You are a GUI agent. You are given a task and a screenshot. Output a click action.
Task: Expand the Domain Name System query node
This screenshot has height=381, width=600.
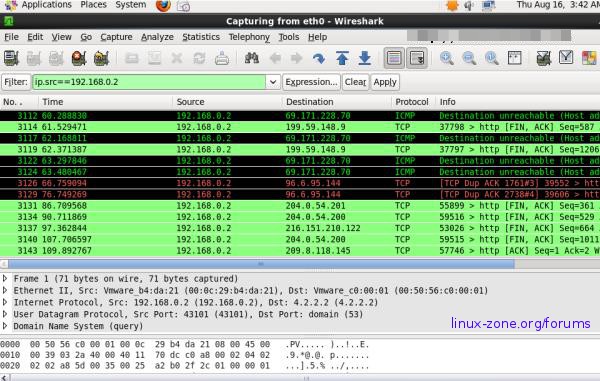(5, 326)
